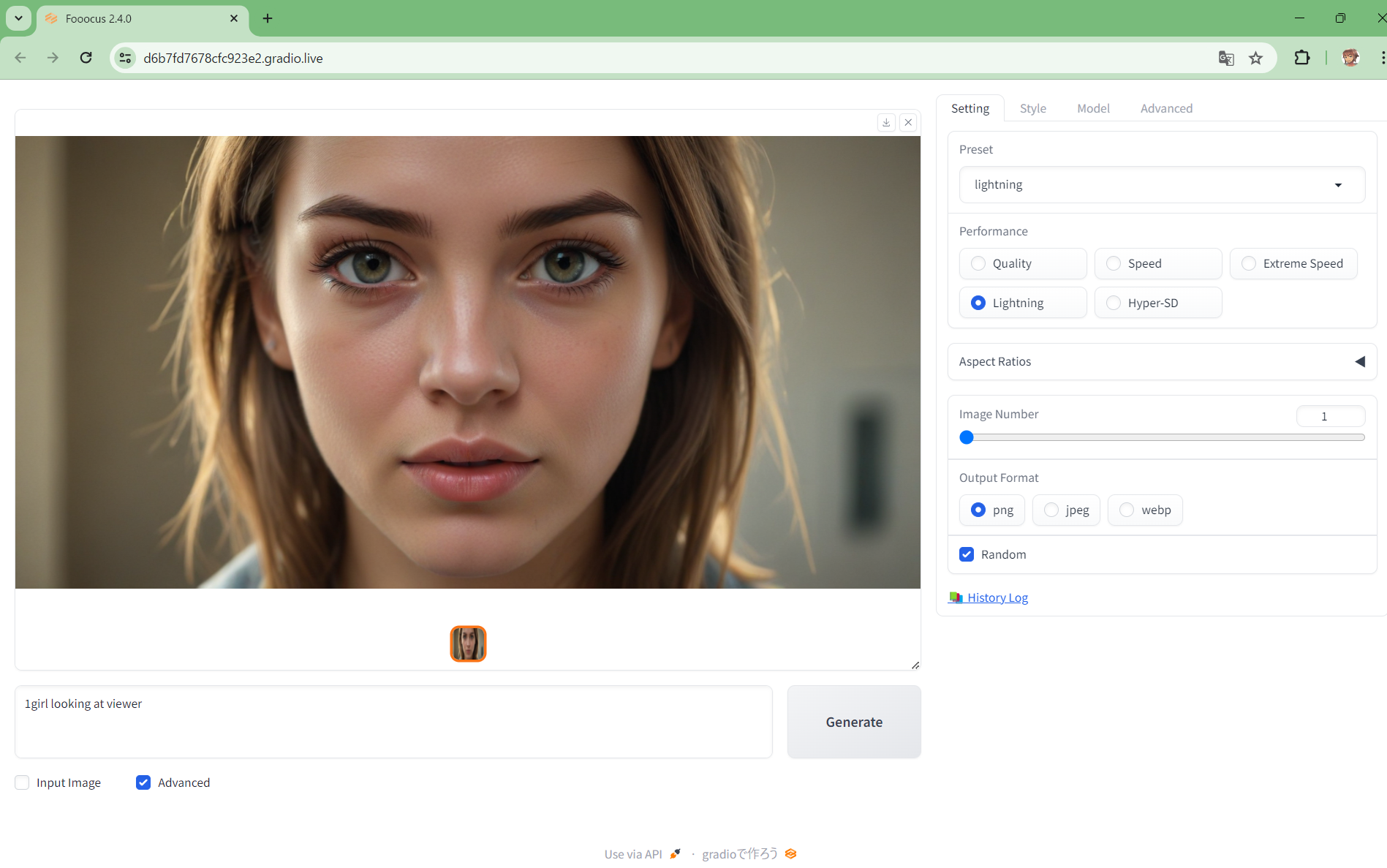
Task: Bookmark this page with star icon
Action: click(1255, 58)
